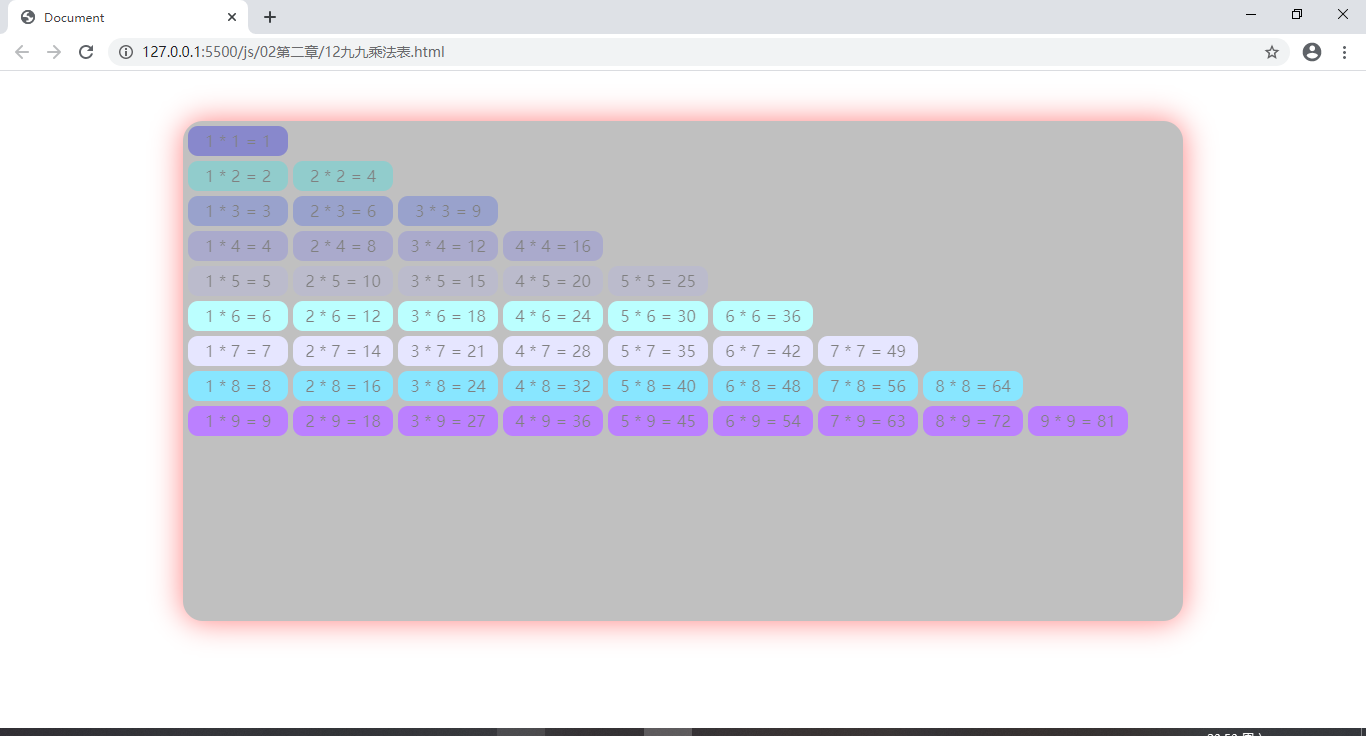
Task: Close the Document tab
Action: click(x=232, y=17)
